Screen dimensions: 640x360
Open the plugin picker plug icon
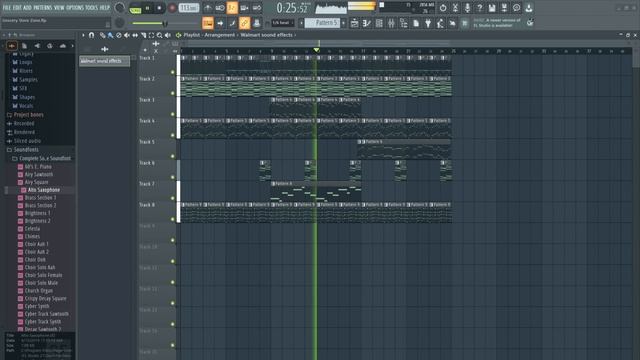[428, 23]
